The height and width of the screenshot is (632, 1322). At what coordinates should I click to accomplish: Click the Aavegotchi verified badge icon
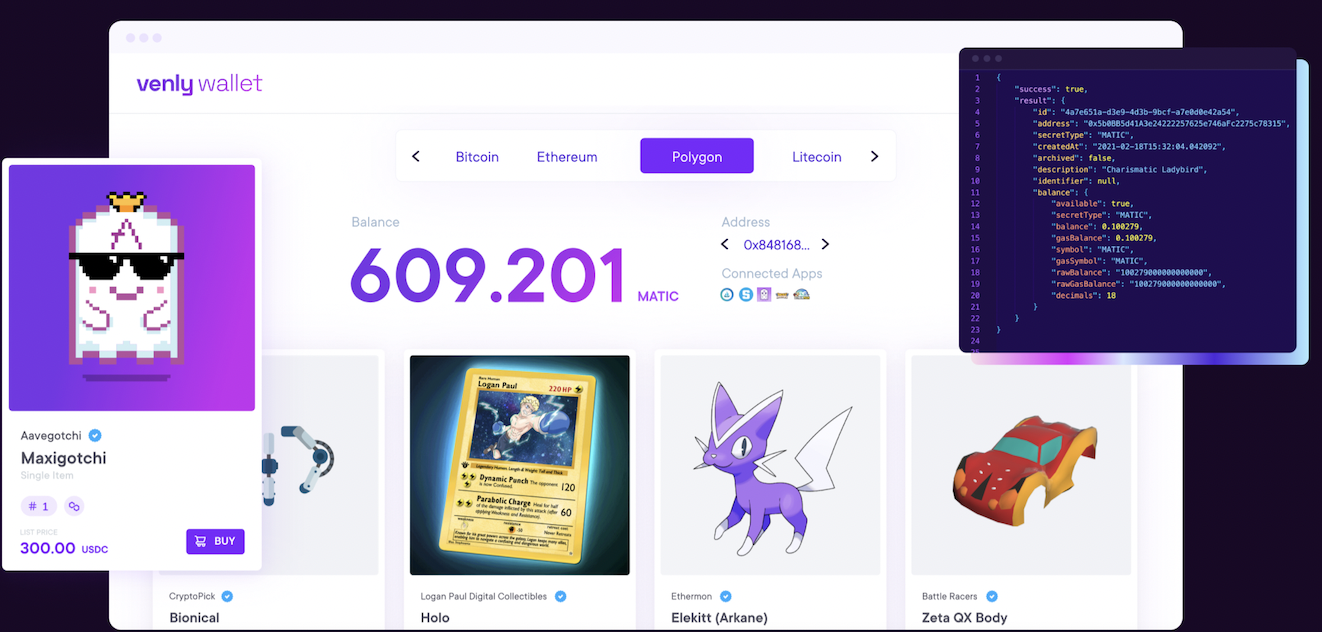click(95, 435)
